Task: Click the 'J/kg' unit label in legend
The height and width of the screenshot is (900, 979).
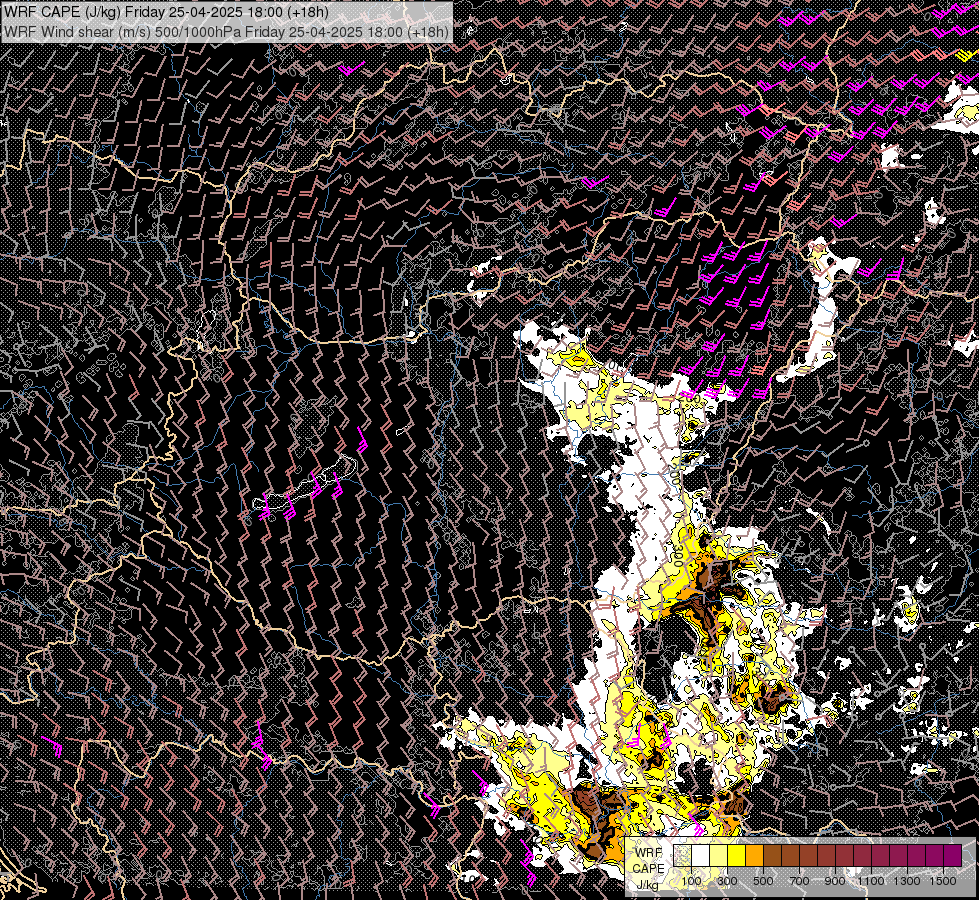Action: pos(647,885)
